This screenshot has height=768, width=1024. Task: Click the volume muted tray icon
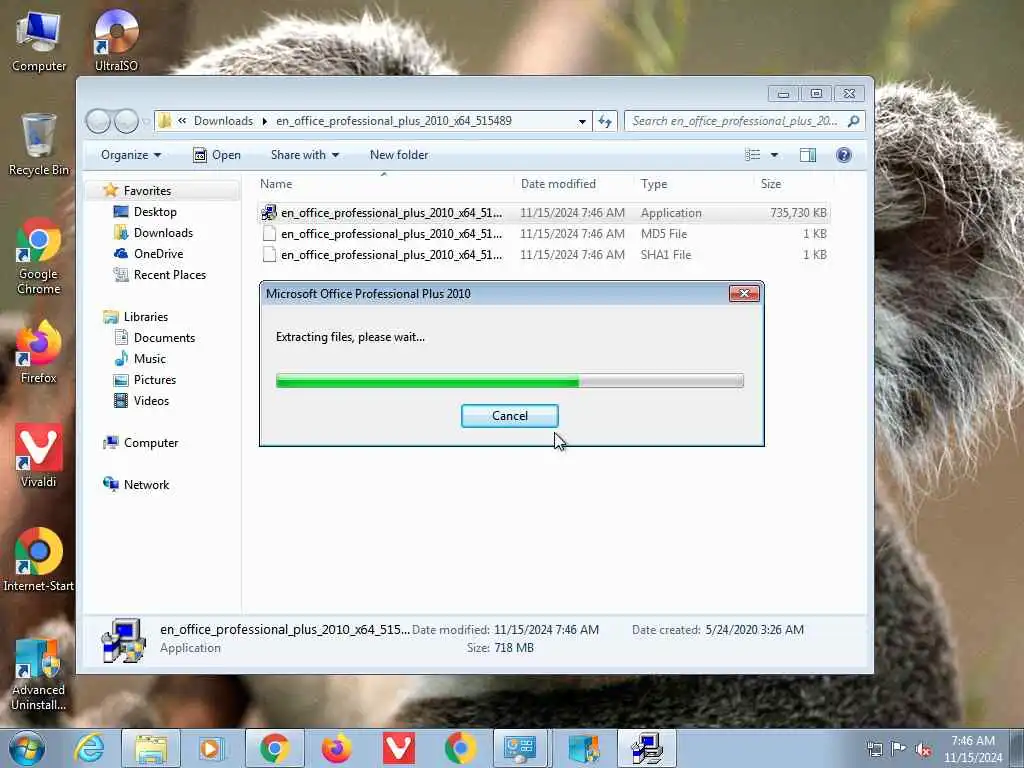(923, 750)
